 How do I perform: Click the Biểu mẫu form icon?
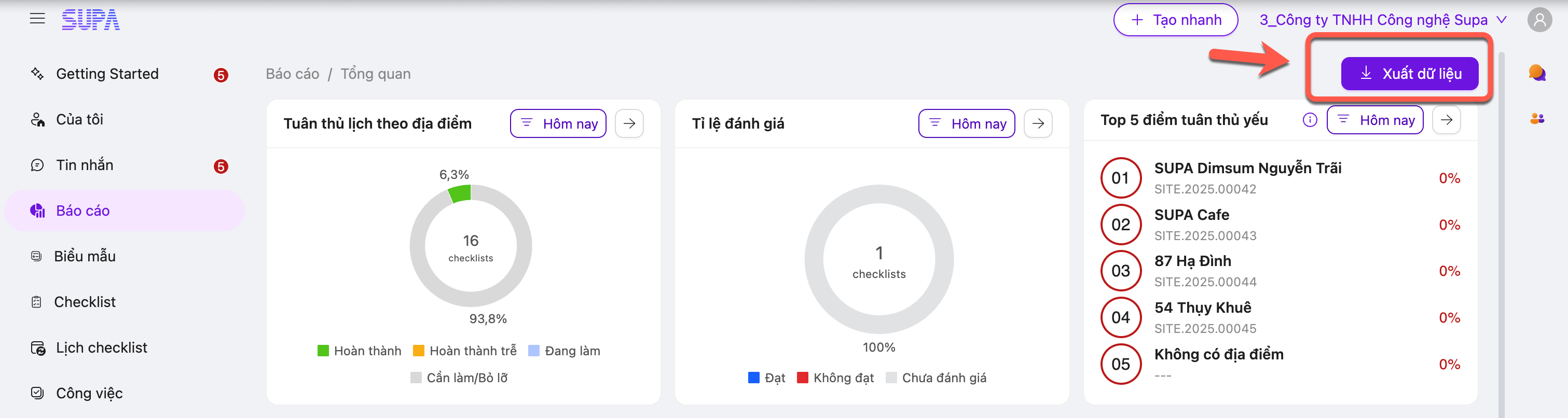click(x=36, y=256)
